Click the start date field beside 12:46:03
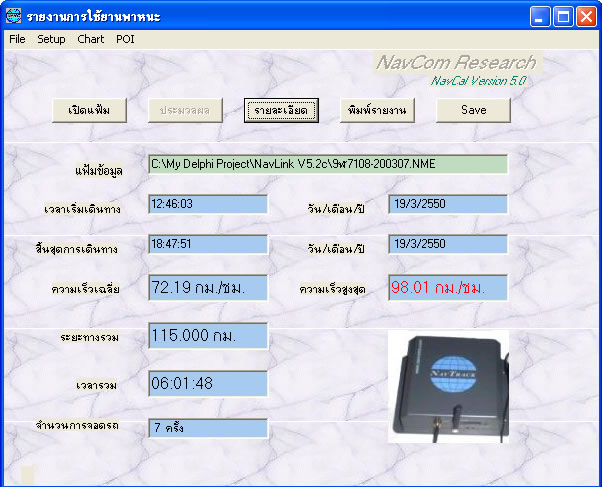Image resolution: width=602 pixels, height=487 pixels. 448,204
